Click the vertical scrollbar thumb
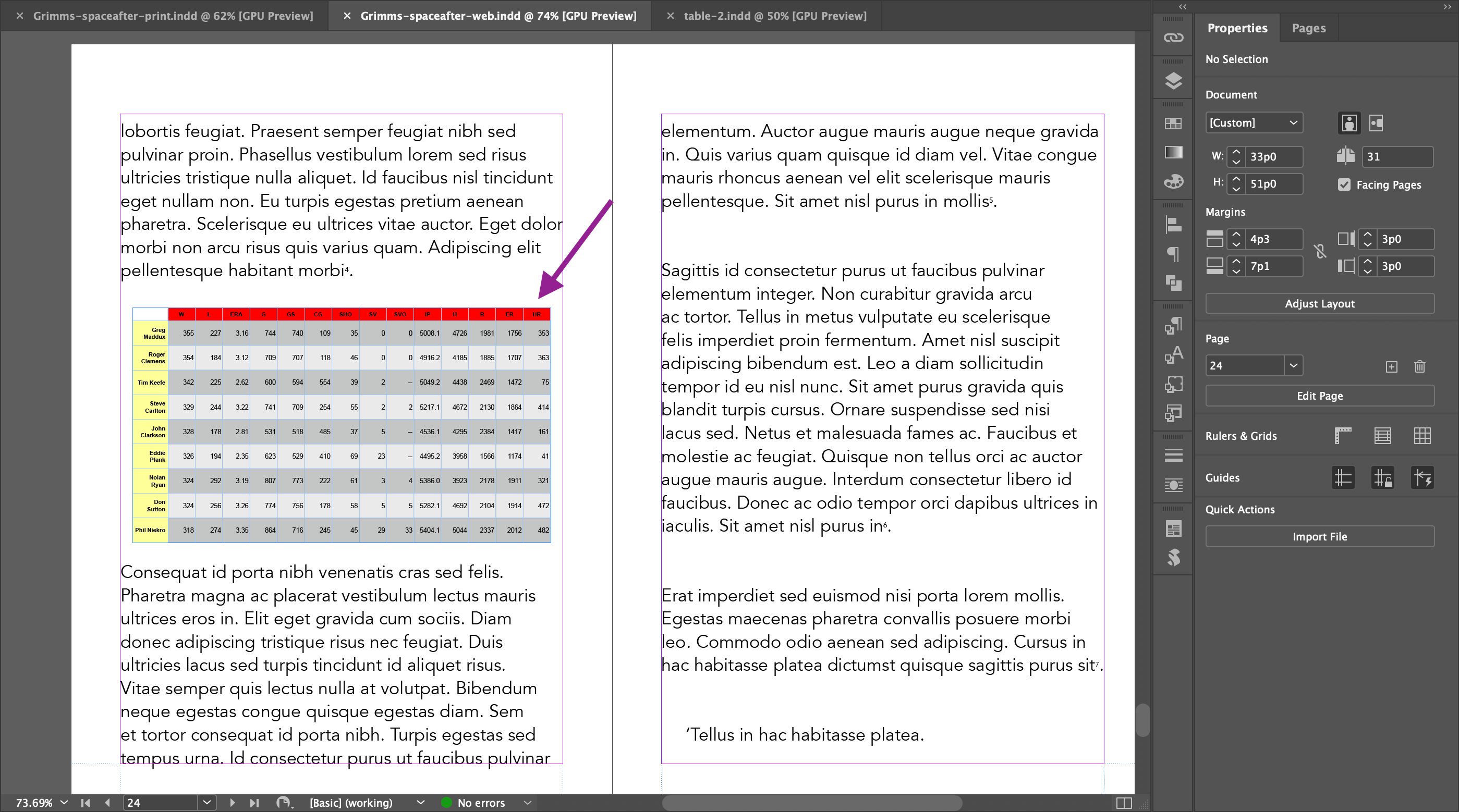1459x812 pixels. (x=1142, y=719)
